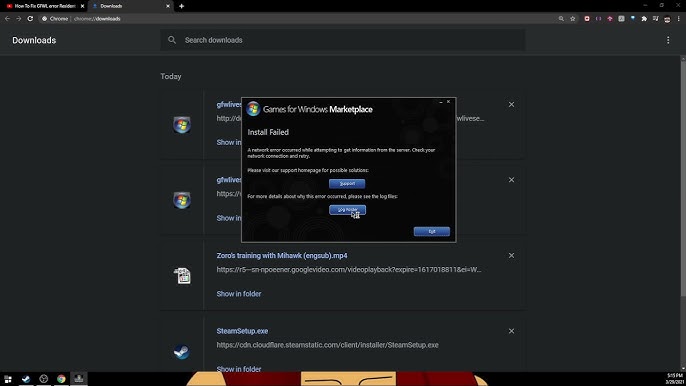Open the Windows Start menu
The width and height of the screenshot is (686, 386).
click(x=8, y=379)
